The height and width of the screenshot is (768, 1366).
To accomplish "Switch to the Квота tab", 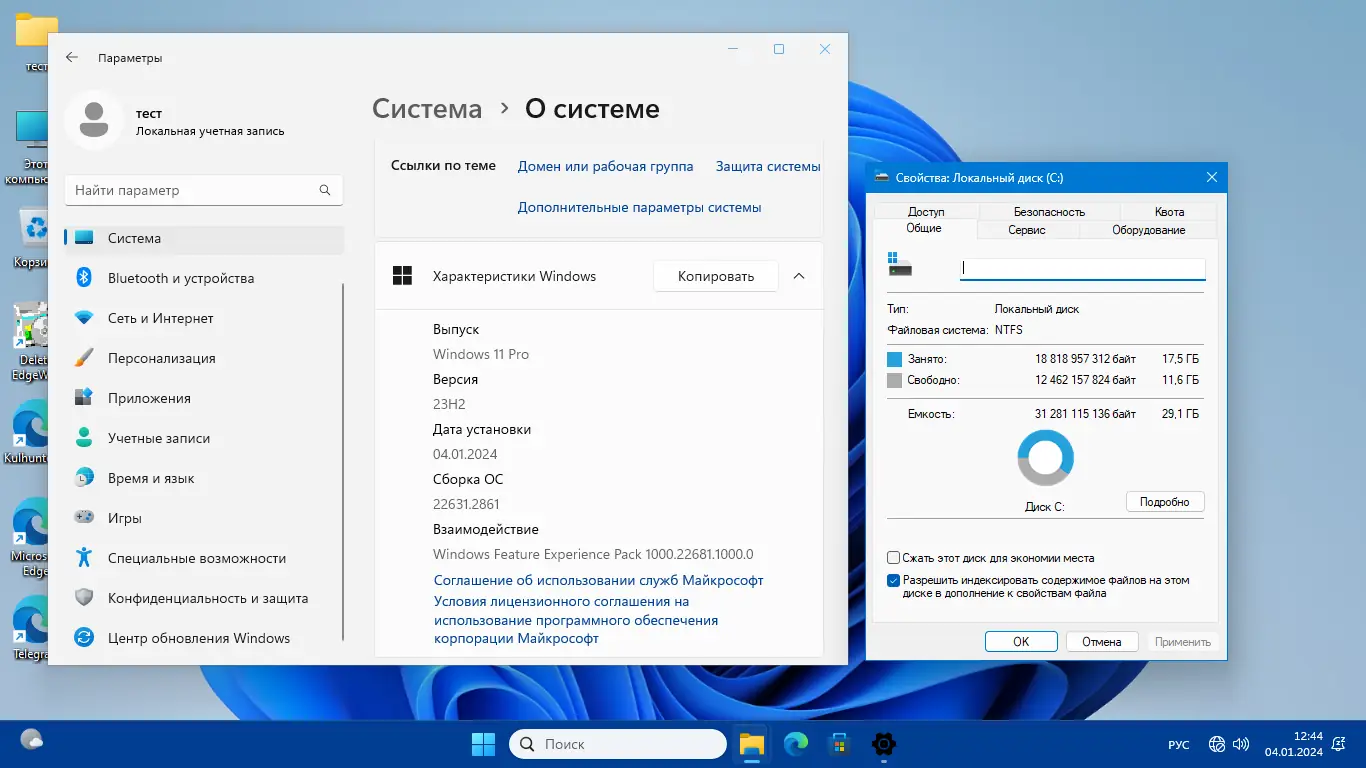I will (x=1169, y=212).
